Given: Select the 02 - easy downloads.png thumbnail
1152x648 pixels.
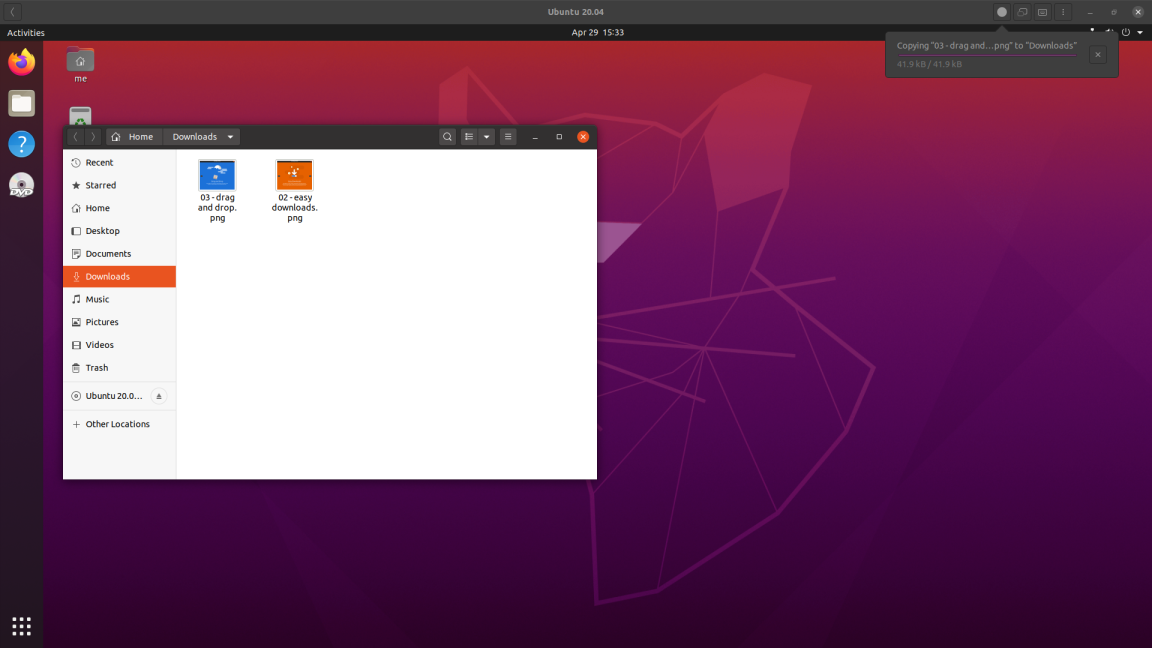Looking at the screenshot, I should [x=294, y=175].
